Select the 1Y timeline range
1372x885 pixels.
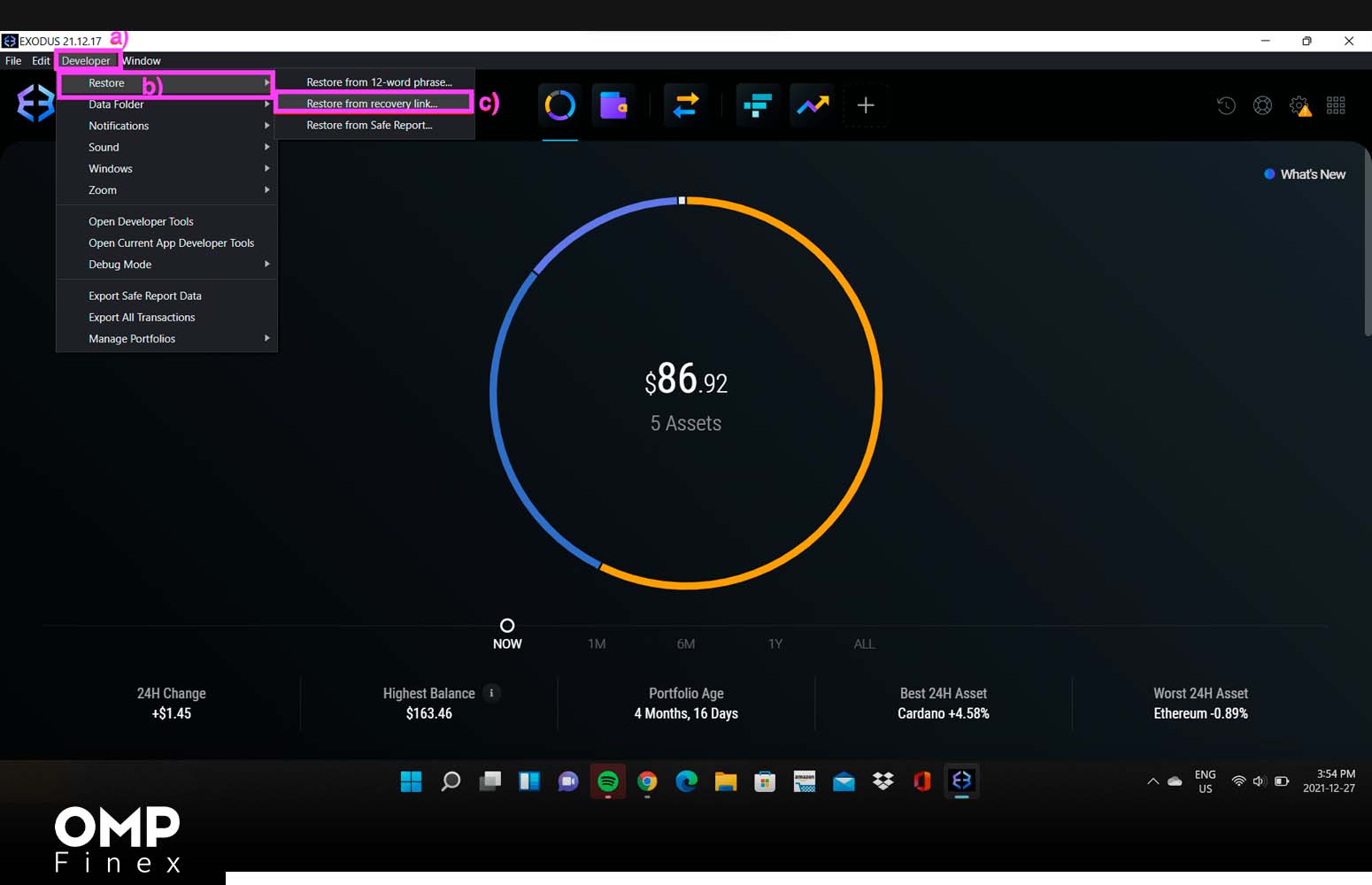coord(775,643)
